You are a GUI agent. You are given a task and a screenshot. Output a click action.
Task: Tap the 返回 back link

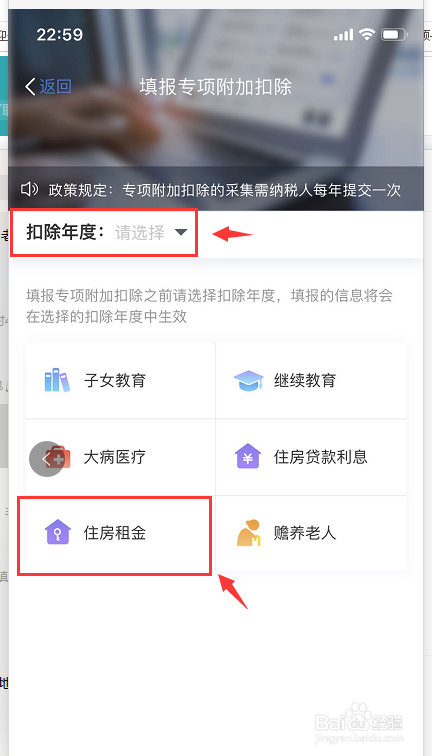[55, 87]
